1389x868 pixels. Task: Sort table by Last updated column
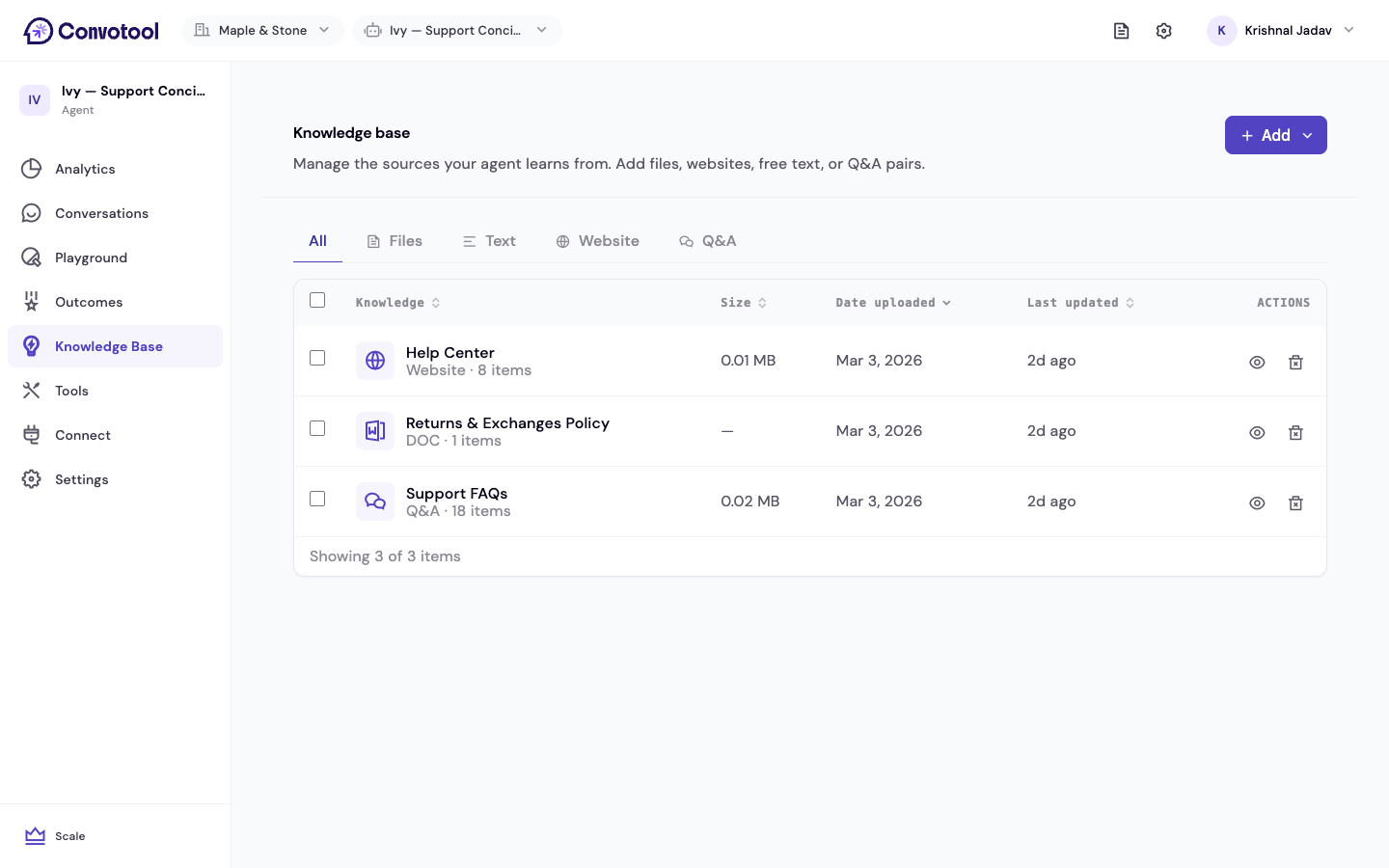coord(1080,303)
